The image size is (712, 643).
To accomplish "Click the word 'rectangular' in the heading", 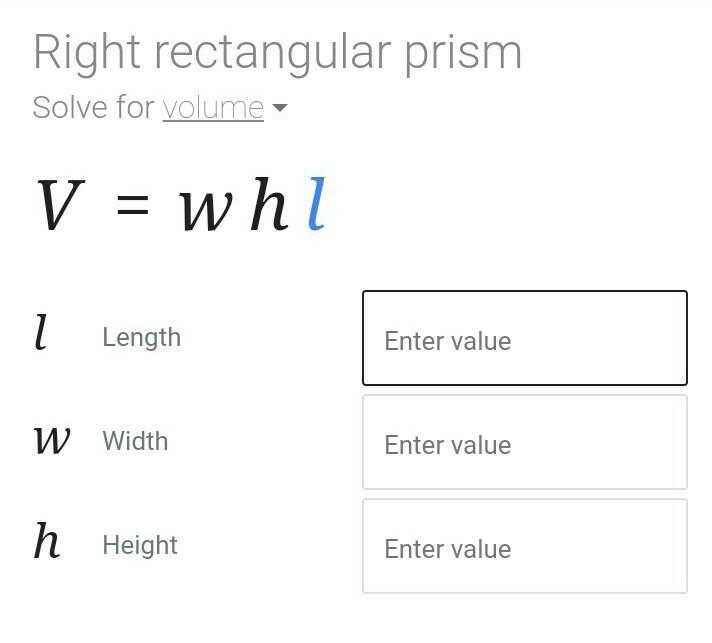I will [273, 54].
